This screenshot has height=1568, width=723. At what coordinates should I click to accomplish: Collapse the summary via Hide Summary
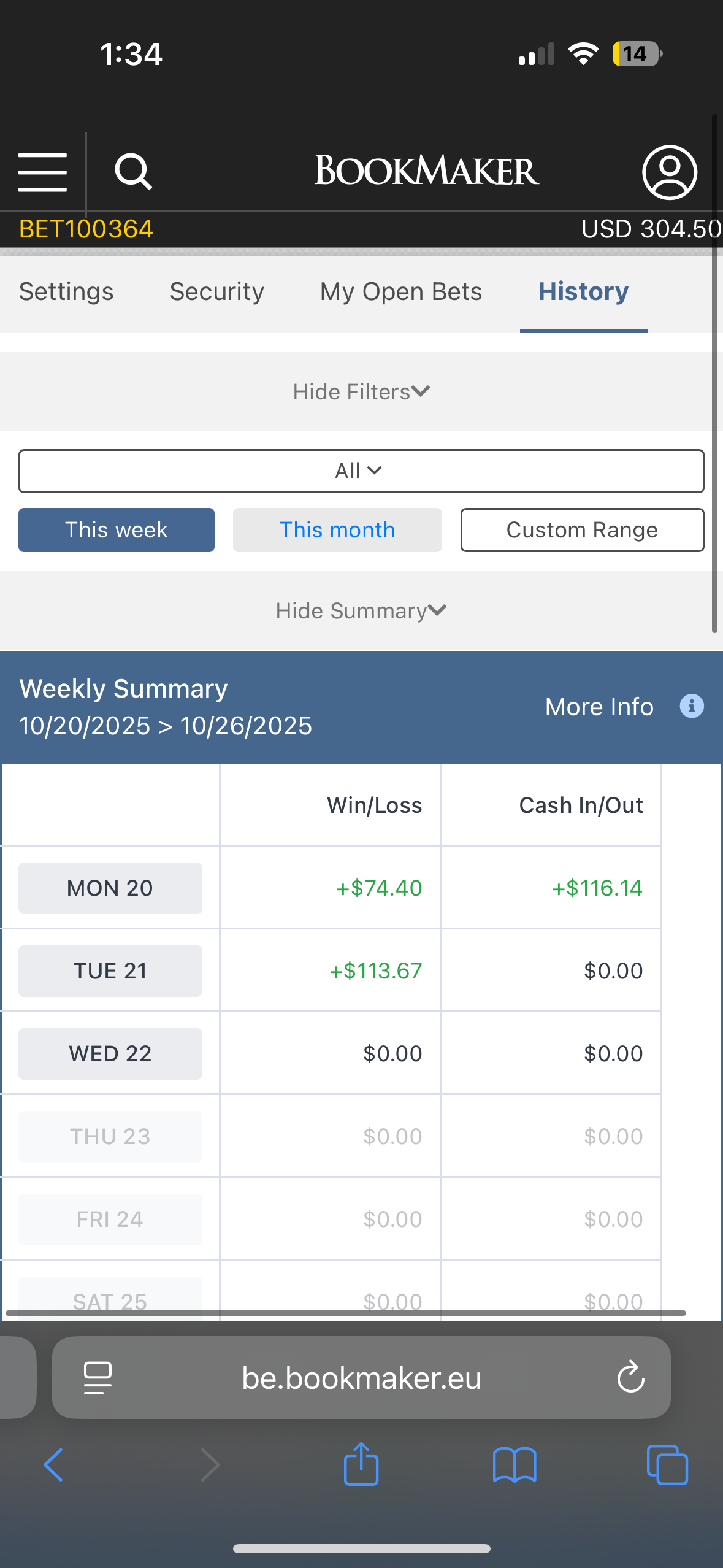(361, 611)
